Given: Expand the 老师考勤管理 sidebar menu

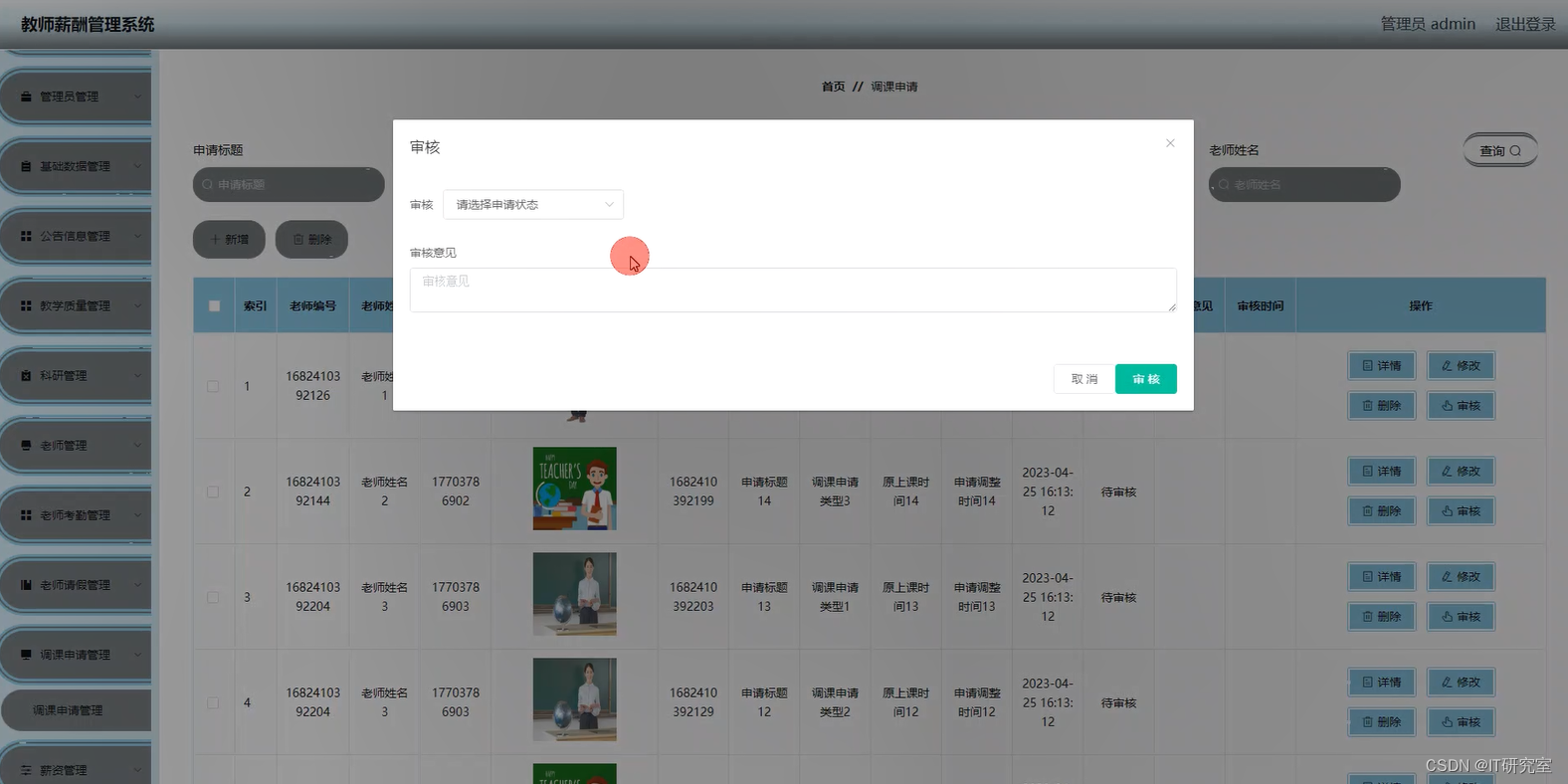Looking at the screenshot, I should (x=77, y=514).
